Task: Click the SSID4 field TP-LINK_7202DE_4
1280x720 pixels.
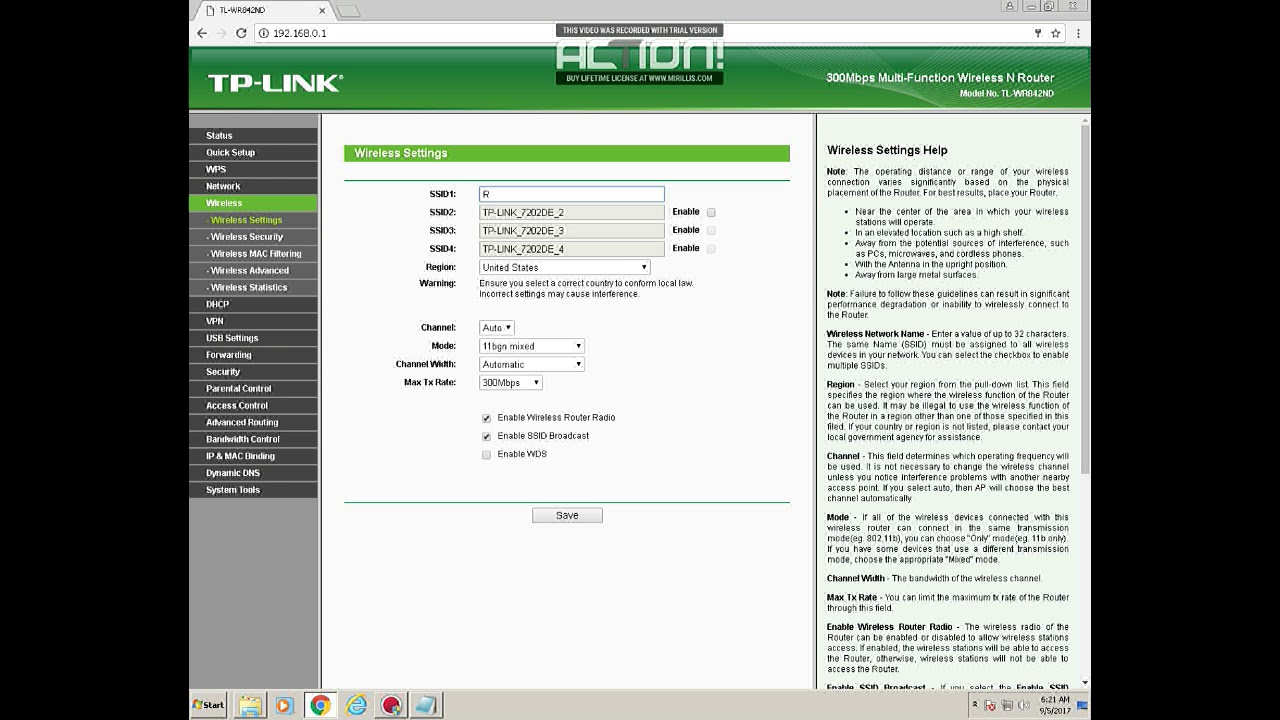Action: [x=572, y=248]
